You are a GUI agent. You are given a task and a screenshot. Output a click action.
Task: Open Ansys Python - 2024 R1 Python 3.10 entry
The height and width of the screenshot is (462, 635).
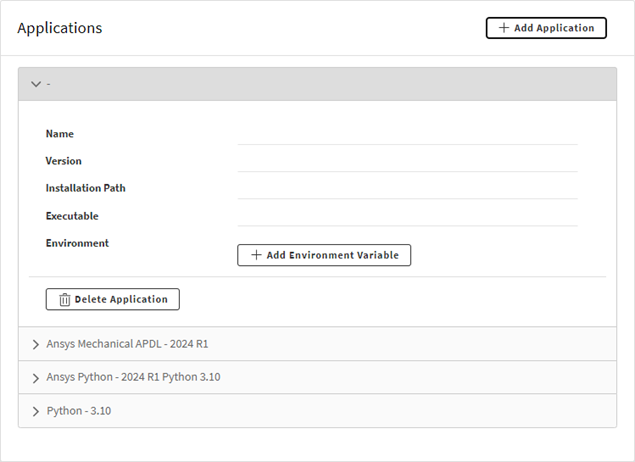coord(318,377)
